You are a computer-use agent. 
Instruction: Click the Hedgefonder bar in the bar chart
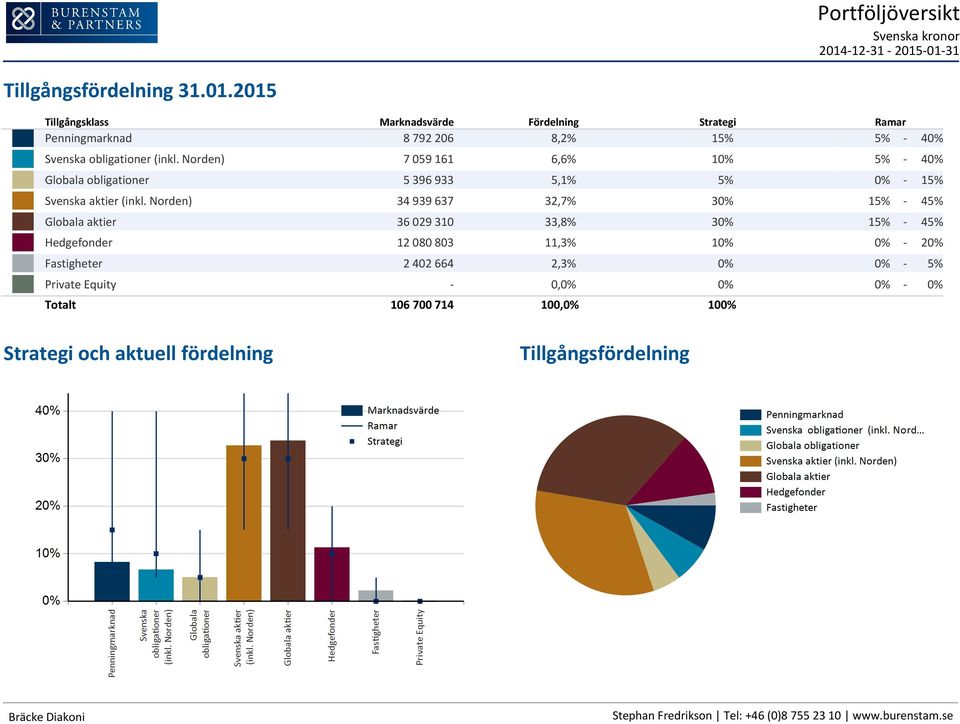click(332, 574)
